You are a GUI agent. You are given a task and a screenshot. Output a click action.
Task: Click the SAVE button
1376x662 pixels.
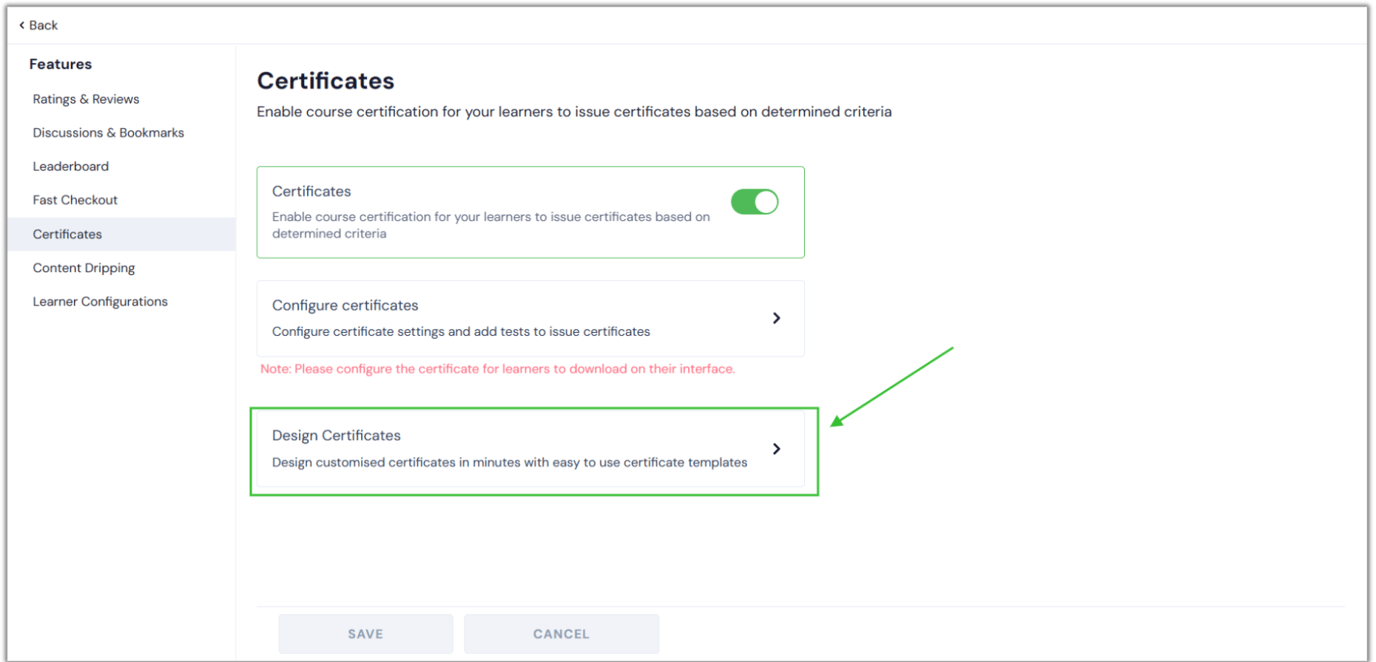tap(365, 633)
